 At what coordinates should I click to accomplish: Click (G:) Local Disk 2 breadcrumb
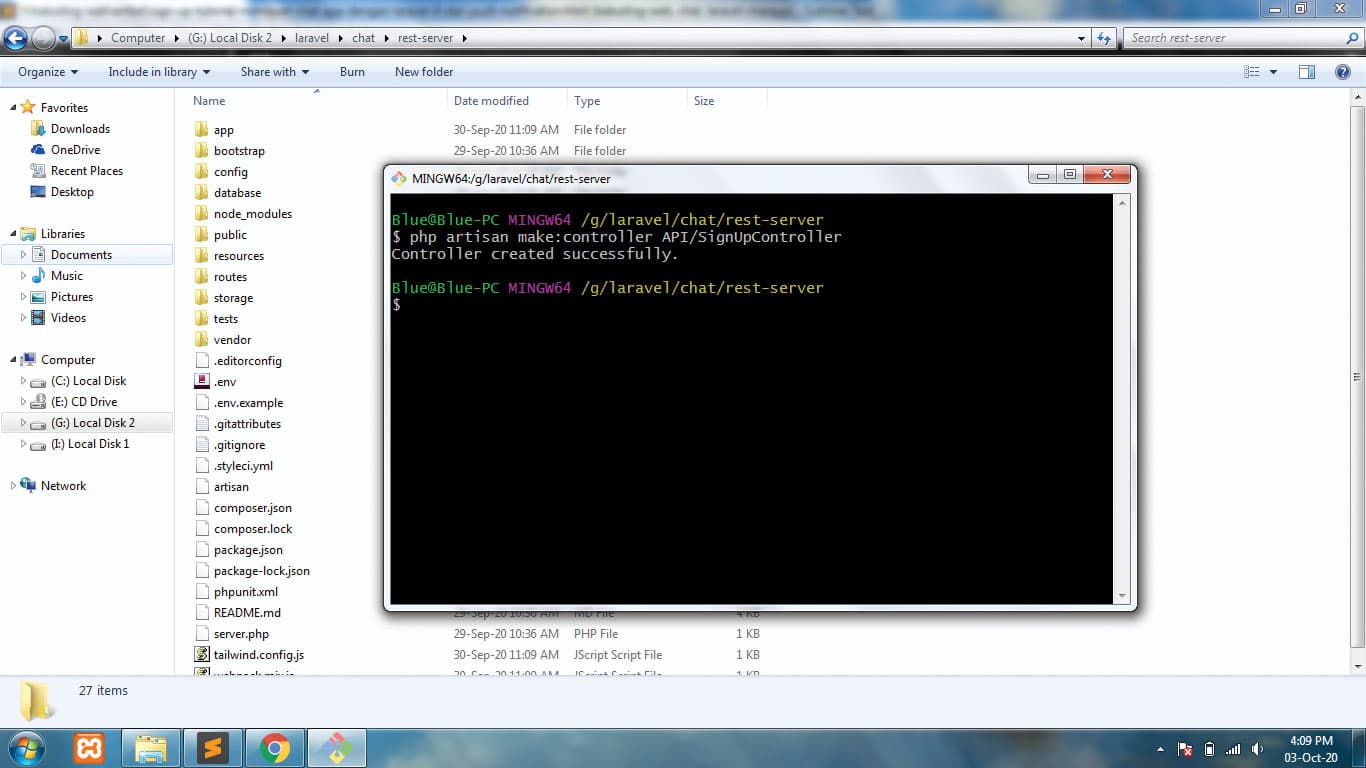[x=229, y=38]
